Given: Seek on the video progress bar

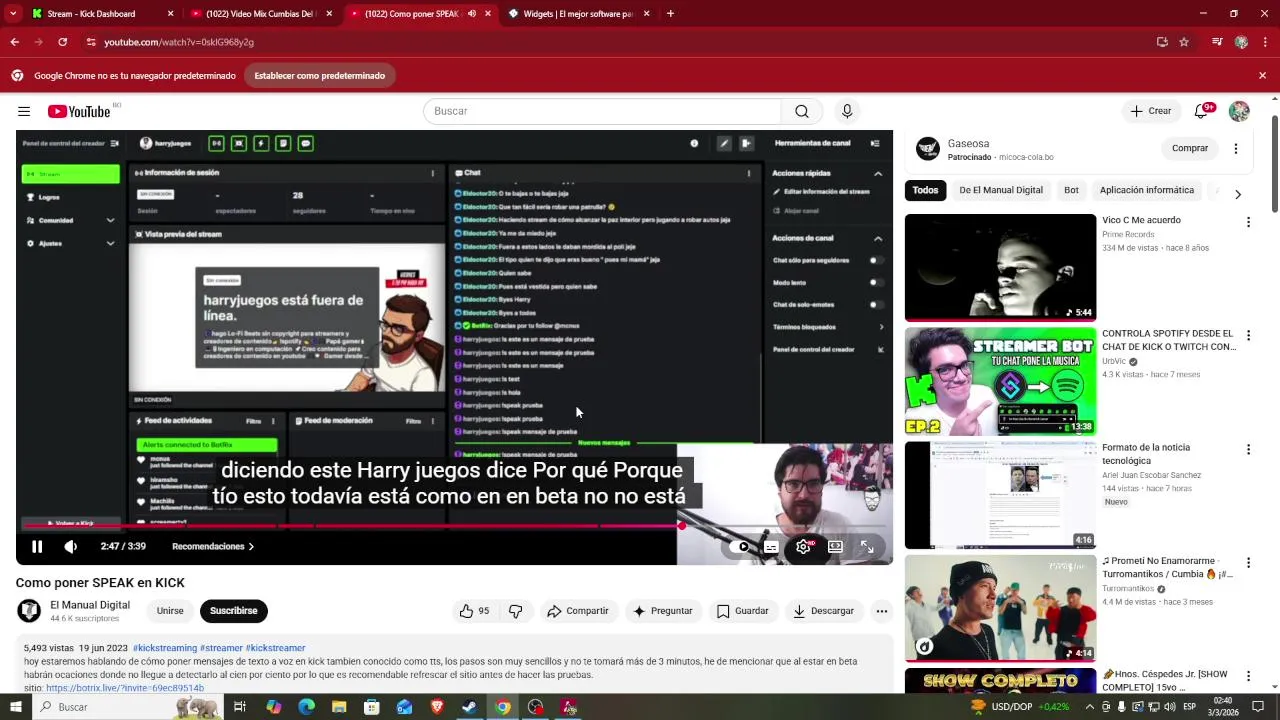Looking at the screenshot, I should click(x=454, y=525).
